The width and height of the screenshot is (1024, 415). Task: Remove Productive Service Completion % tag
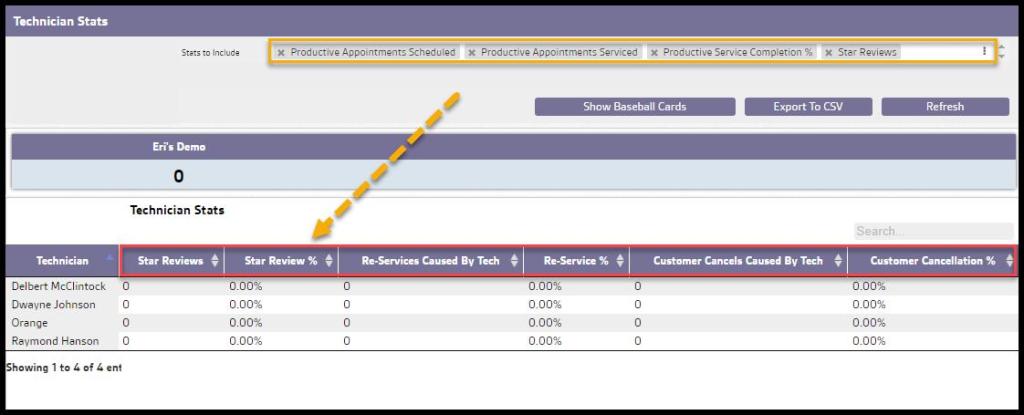pos(654,53)
